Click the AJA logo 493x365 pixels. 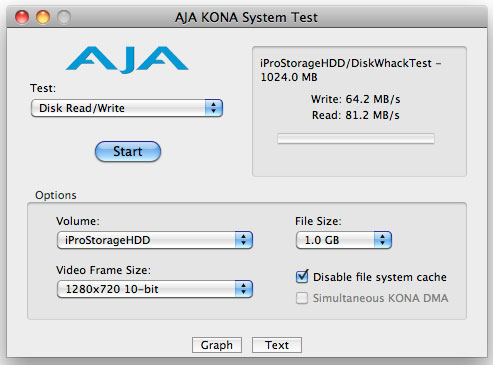coord(127,59)
